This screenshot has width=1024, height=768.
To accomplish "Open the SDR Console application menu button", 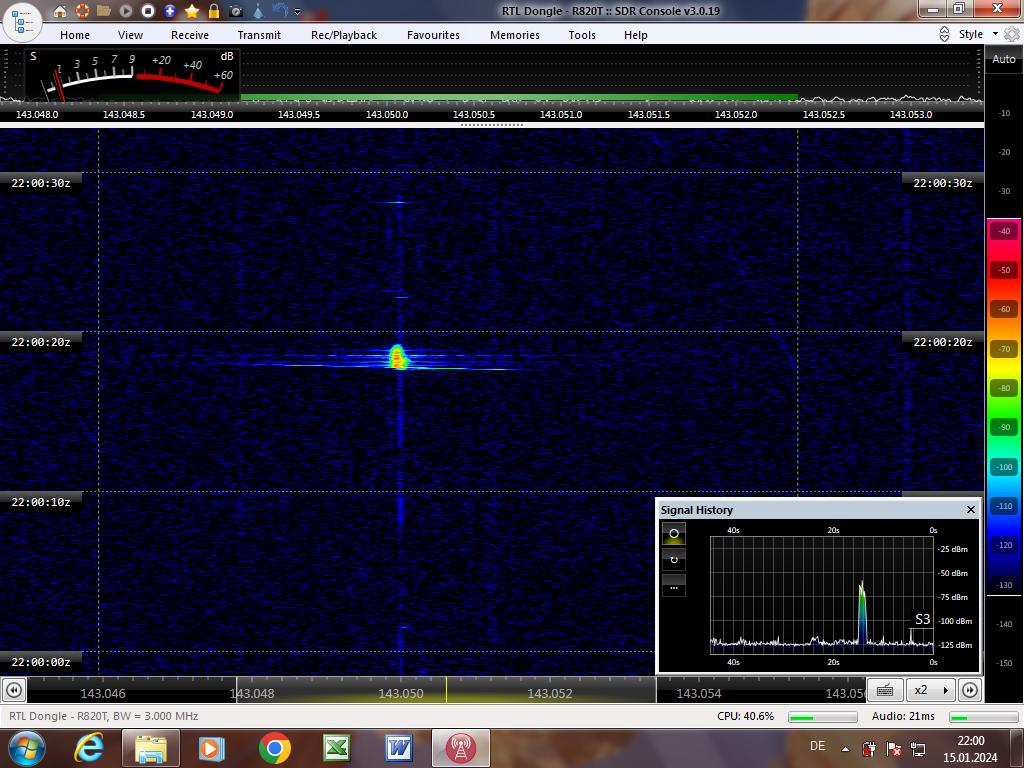I will coord(23,22).
